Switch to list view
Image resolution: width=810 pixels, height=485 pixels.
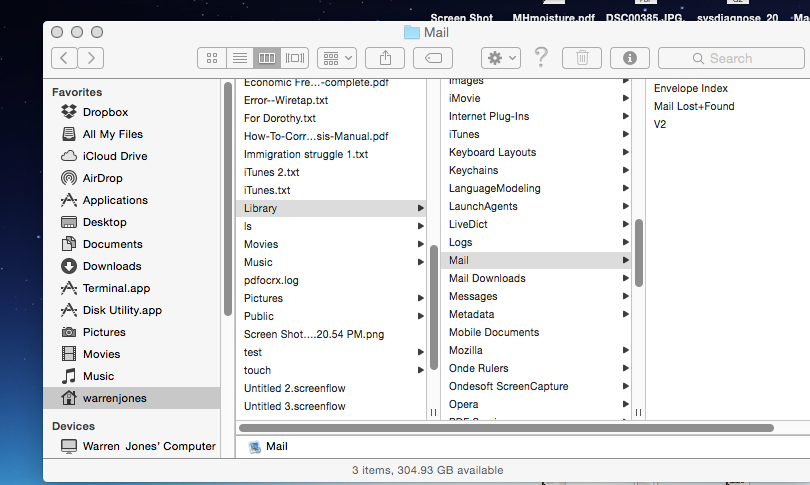(x=240, y=58)
